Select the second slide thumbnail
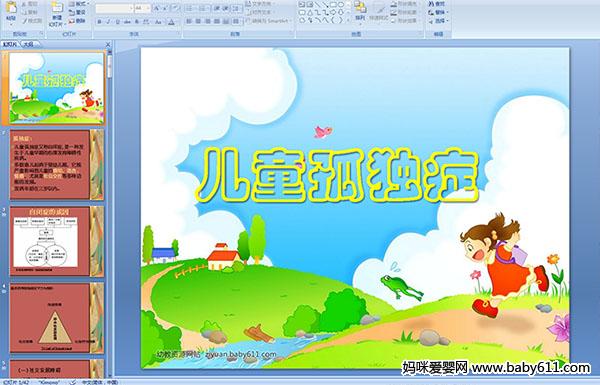 pos(57,165)
